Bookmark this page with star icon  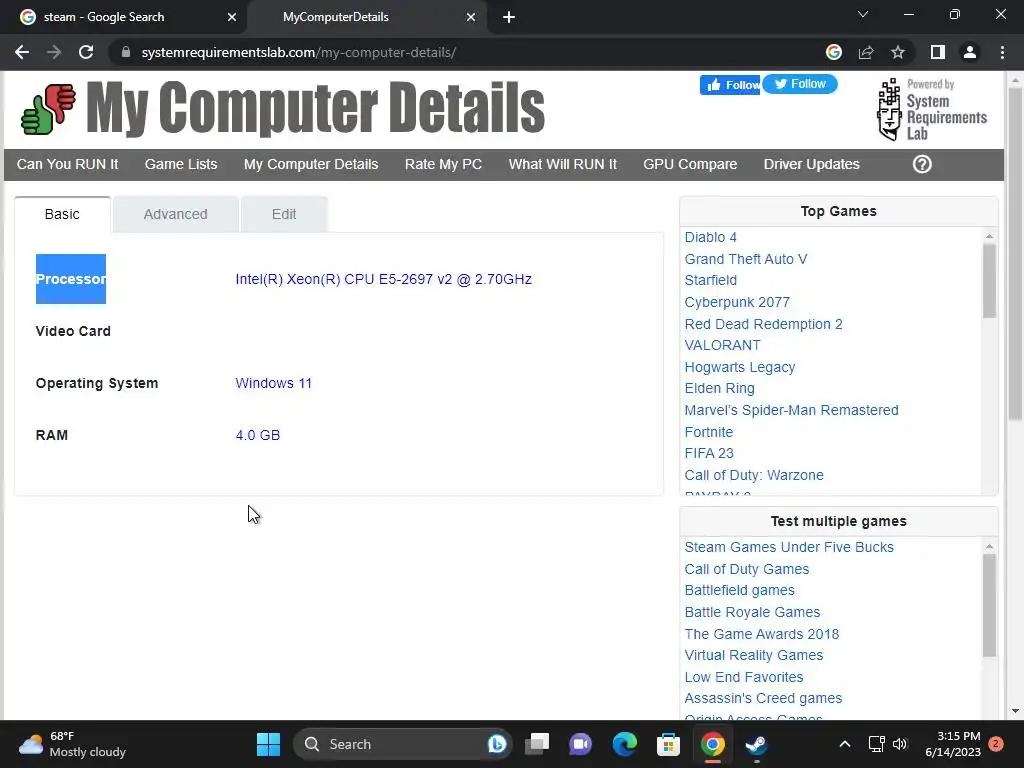pos(898,52)
